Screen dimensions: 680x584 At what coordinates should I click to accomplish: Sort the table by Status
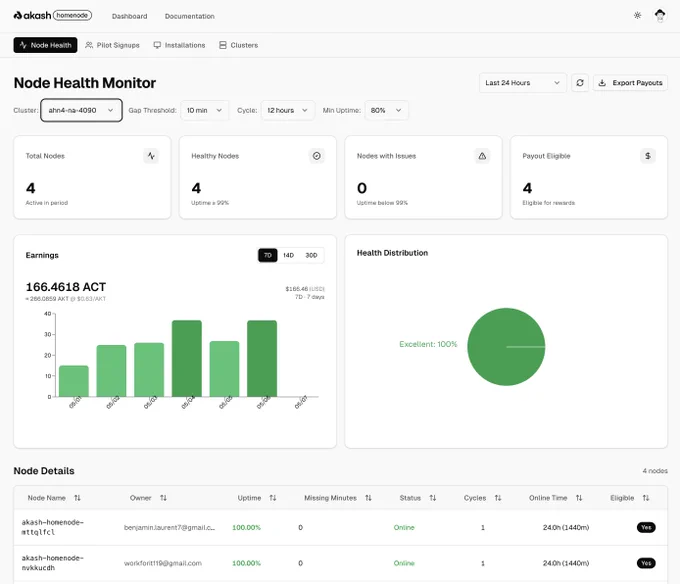coord(418,498)
